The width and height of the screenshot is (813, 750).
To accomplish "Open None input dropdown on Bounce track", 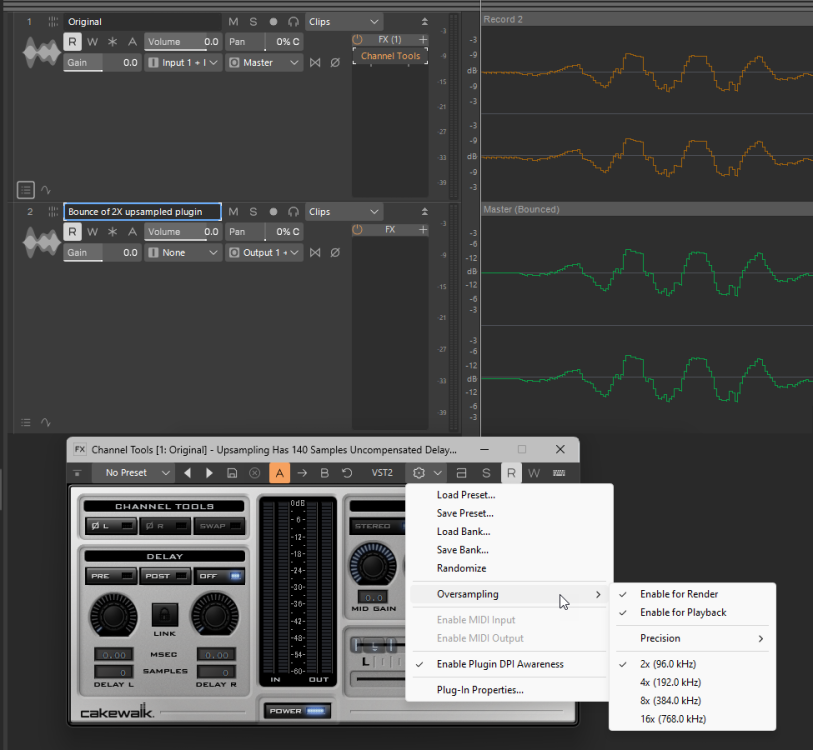I will tap(183, 253).
